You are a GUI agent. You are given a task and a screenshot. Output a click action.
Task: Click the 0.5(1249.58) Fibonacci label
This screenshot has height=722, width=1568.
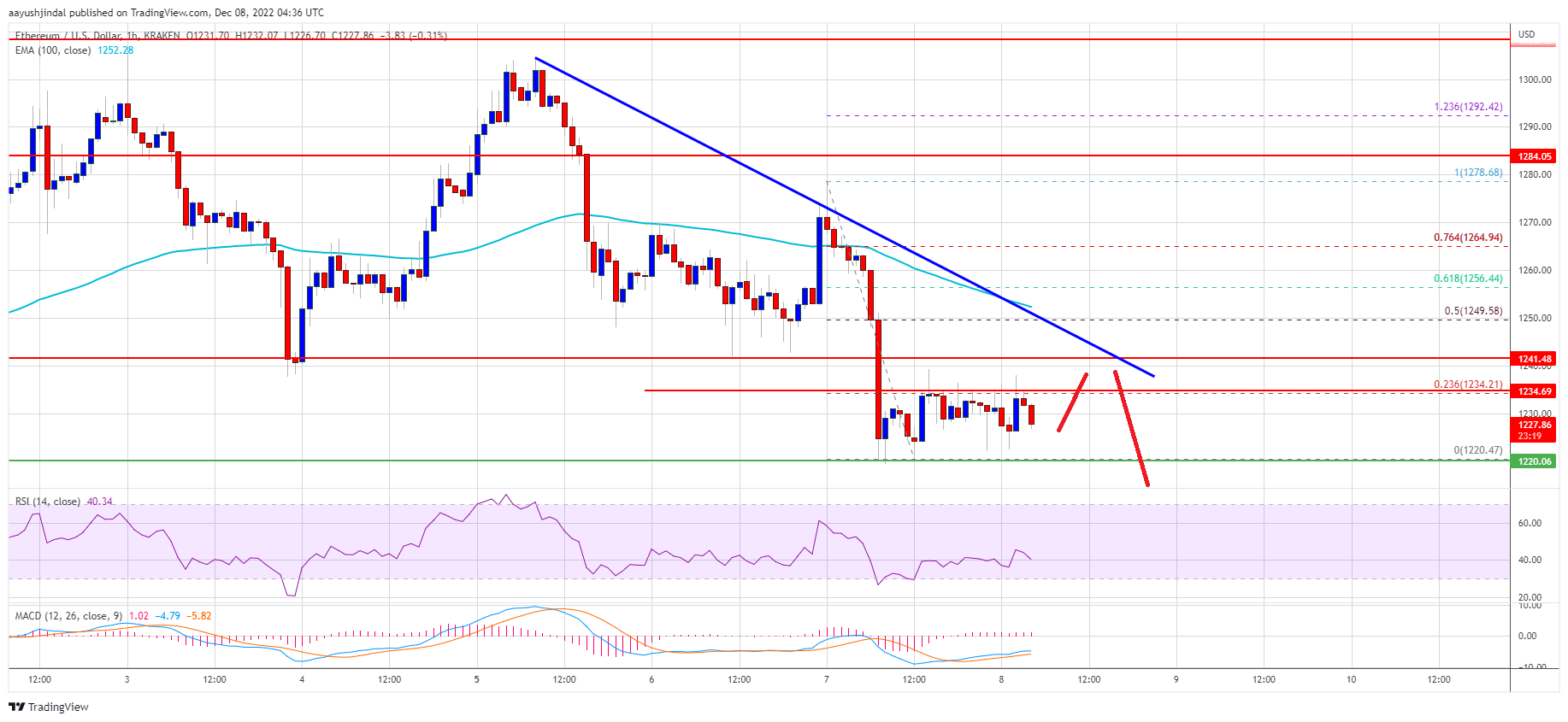tap(1473, 311)
